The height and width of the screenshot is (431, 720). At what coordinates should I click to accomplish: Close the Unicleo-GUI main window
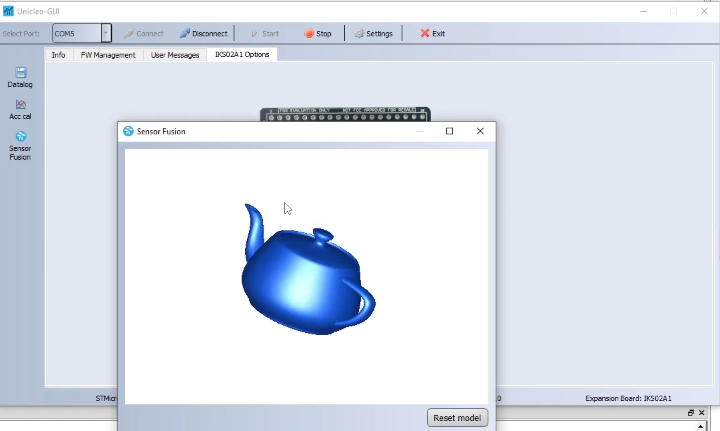coord(704,11)
